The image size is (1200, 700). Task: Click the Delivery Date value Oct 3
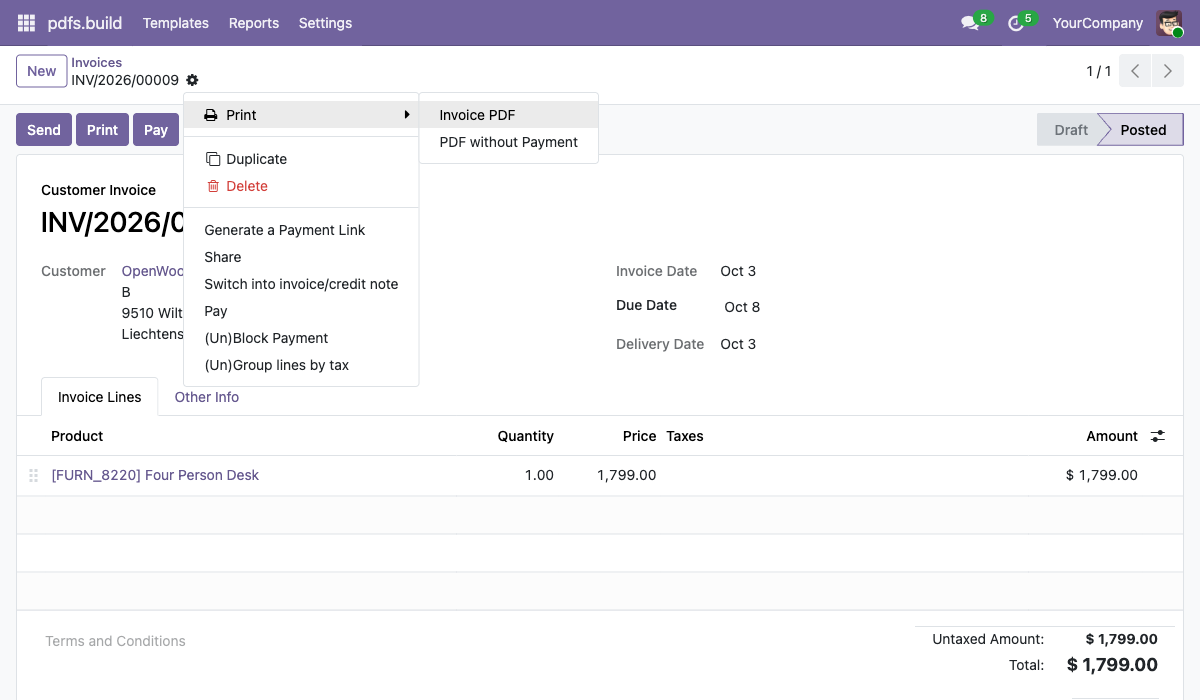tap(738, 344)
